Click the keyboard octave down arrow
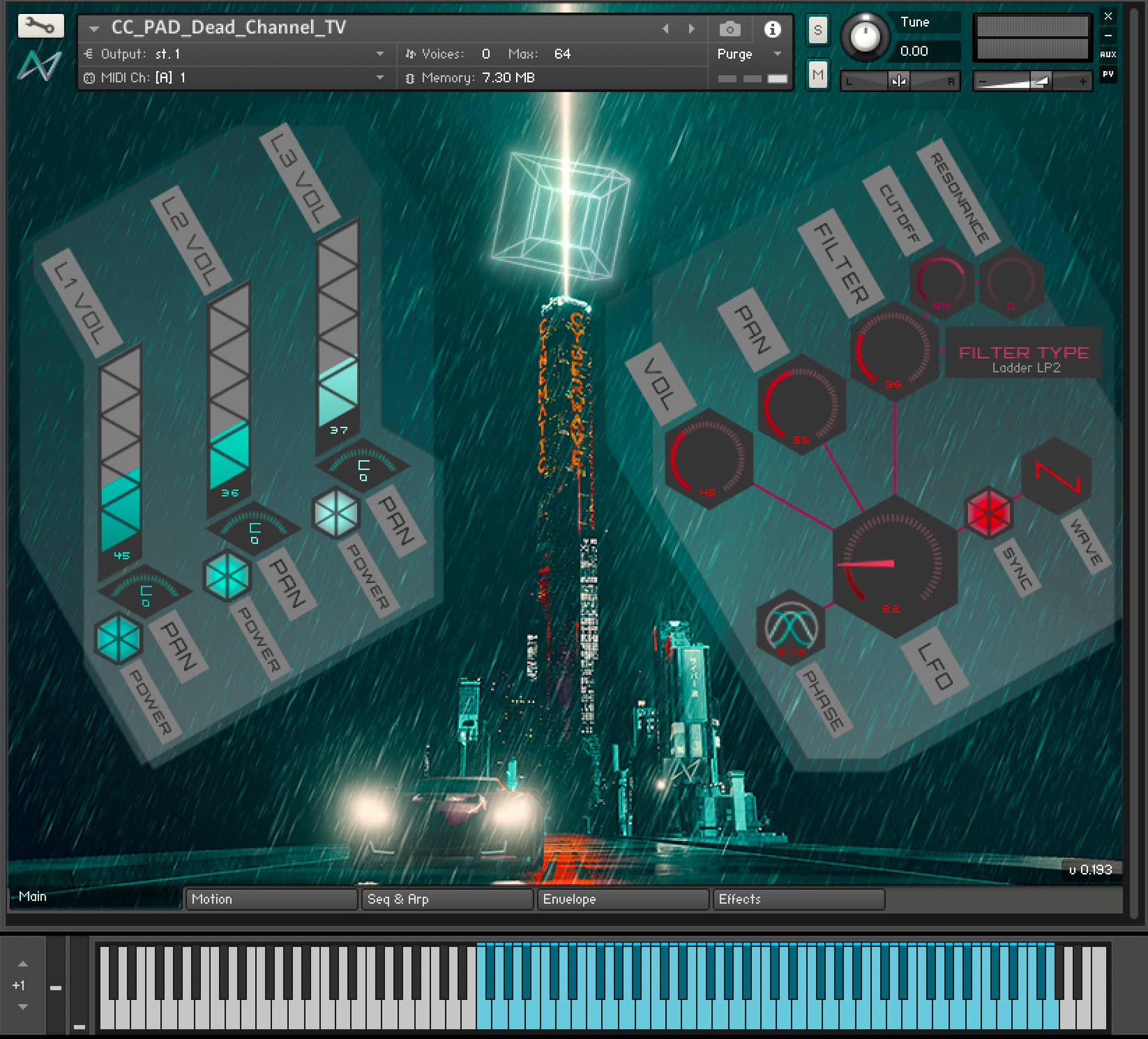 click(x=22, y=1007)
